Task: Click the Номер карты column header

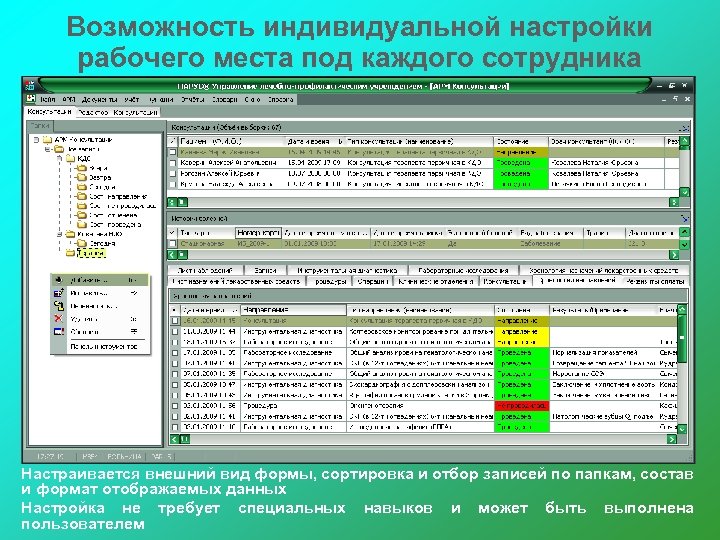Action: (x=259, y=233)
